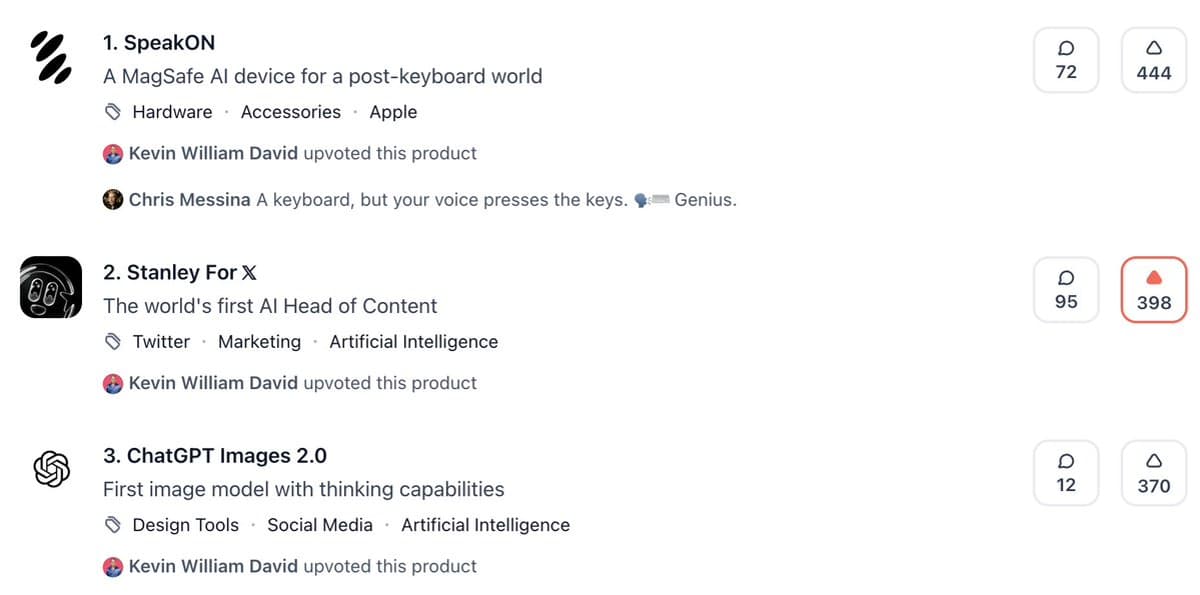Open the SpeakON product title

(x=159, y=43)
